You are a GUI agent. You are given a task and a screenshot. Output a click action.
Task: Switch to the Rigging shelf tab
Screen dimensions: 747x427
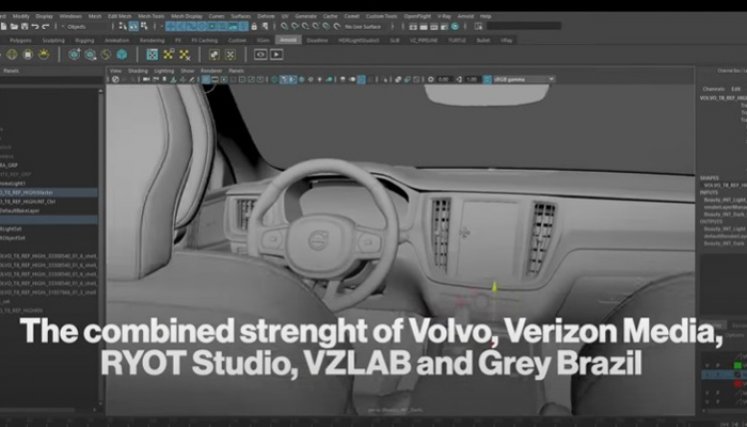(84, 41)
